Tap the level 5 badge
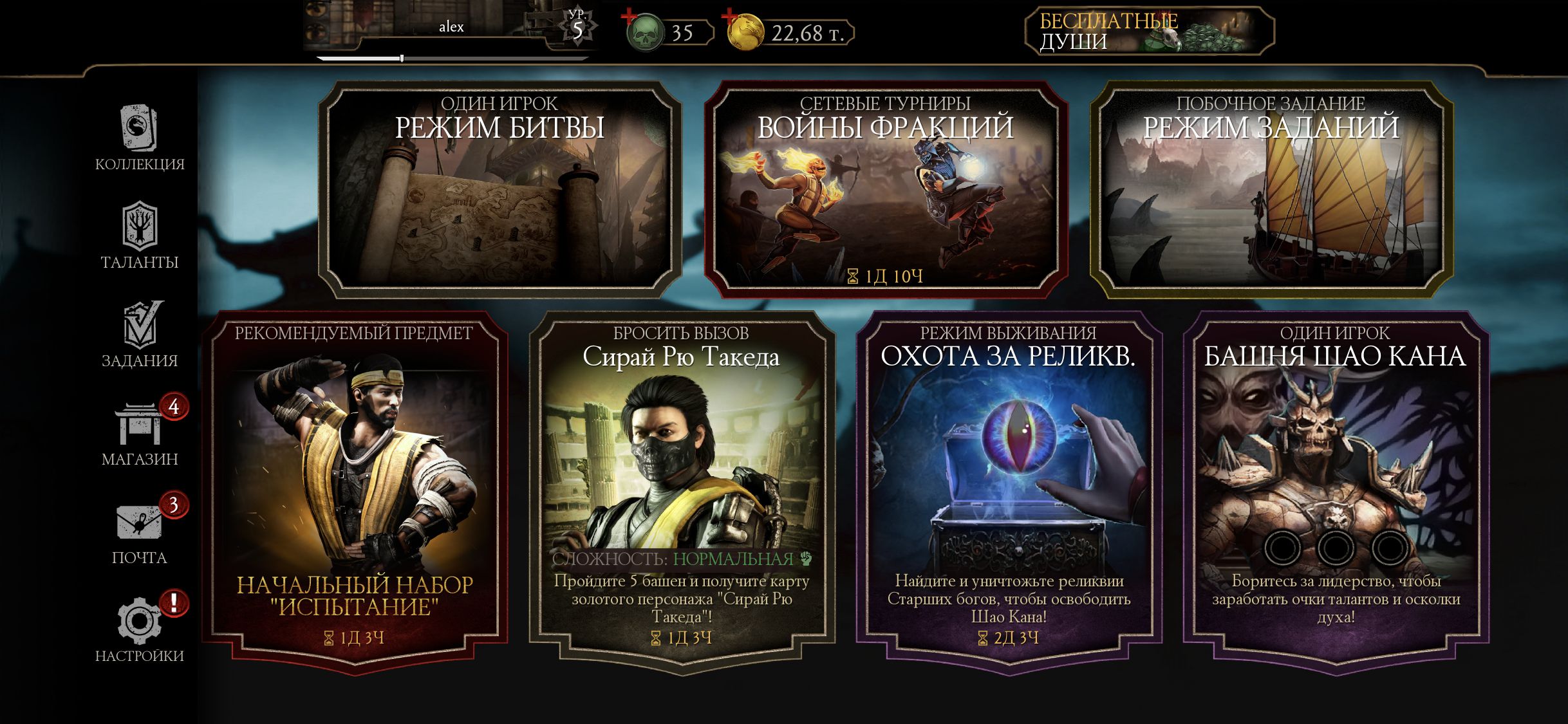The height and width of the screenshot is (724, 1568). tap(577, 27)
